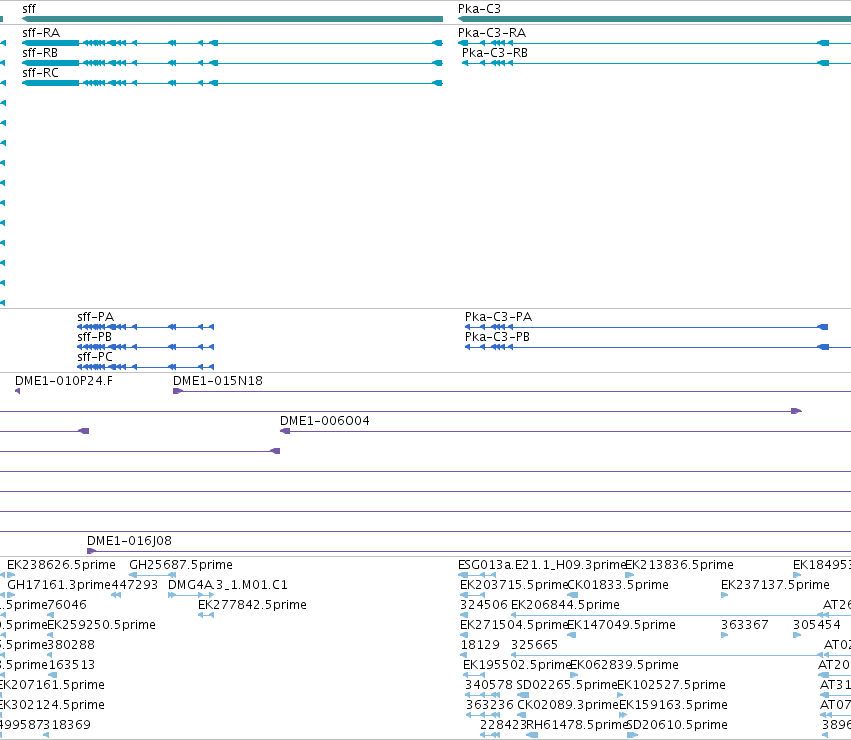The width and height of the screenshot is (851, 740).
Task: Select the 363367 EST label
Action: (745, 625)
